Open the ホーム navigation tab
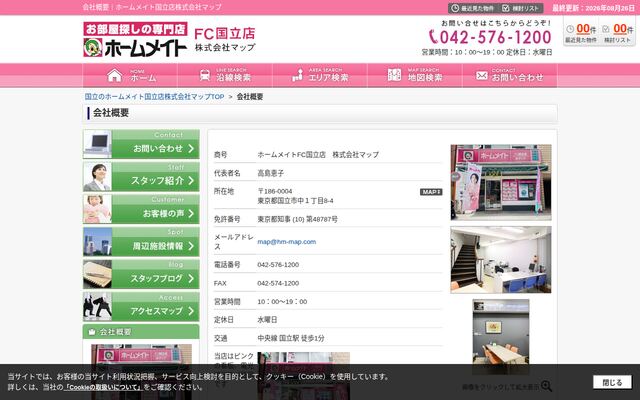The width and height of the screenshot is (640, 400). point(130,76)
